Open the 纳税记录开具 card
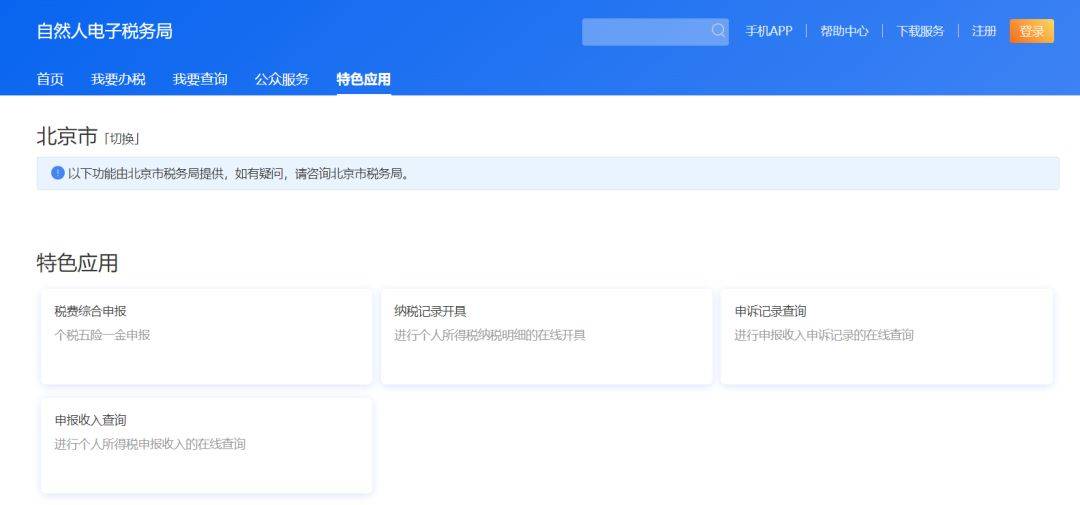This screenshot has height=505, width=1080. (546, 336)
